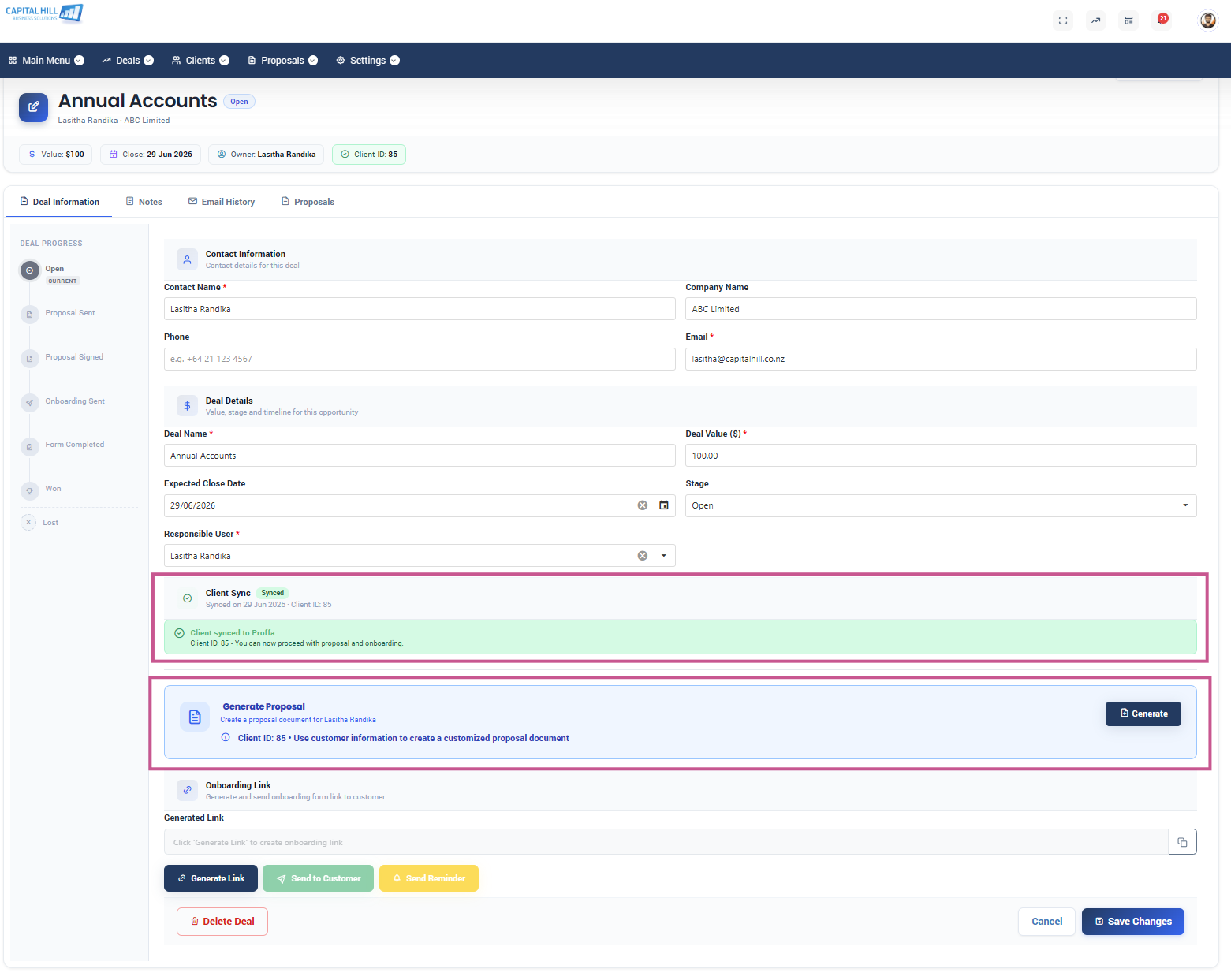Open the trending arrow icon in top bar
Viewport: 1231px width, 980px height.
(x=1096, y=20)
